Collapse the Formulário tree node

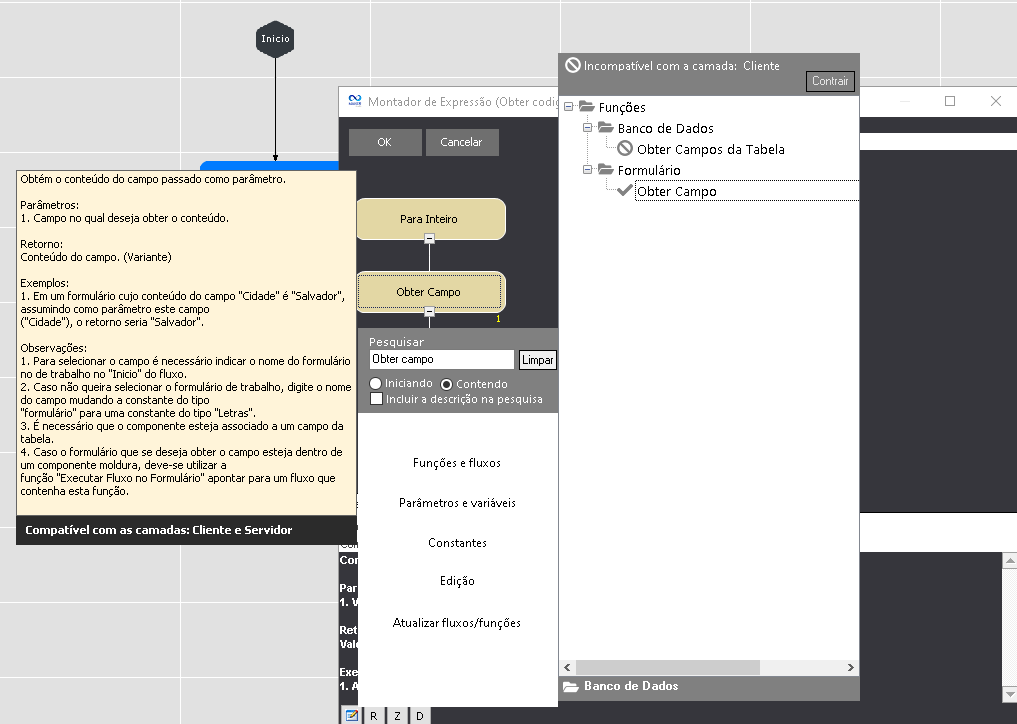click(588, 170)
